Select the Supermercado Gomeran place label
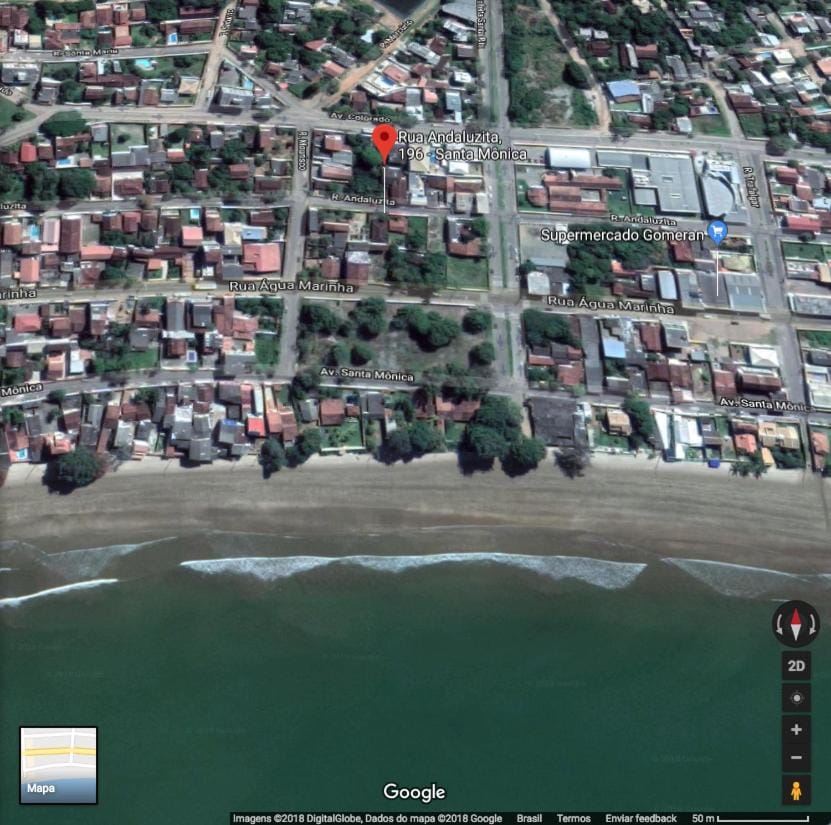Viewport: 831px width, 825px height. click(x=622, y=235)
